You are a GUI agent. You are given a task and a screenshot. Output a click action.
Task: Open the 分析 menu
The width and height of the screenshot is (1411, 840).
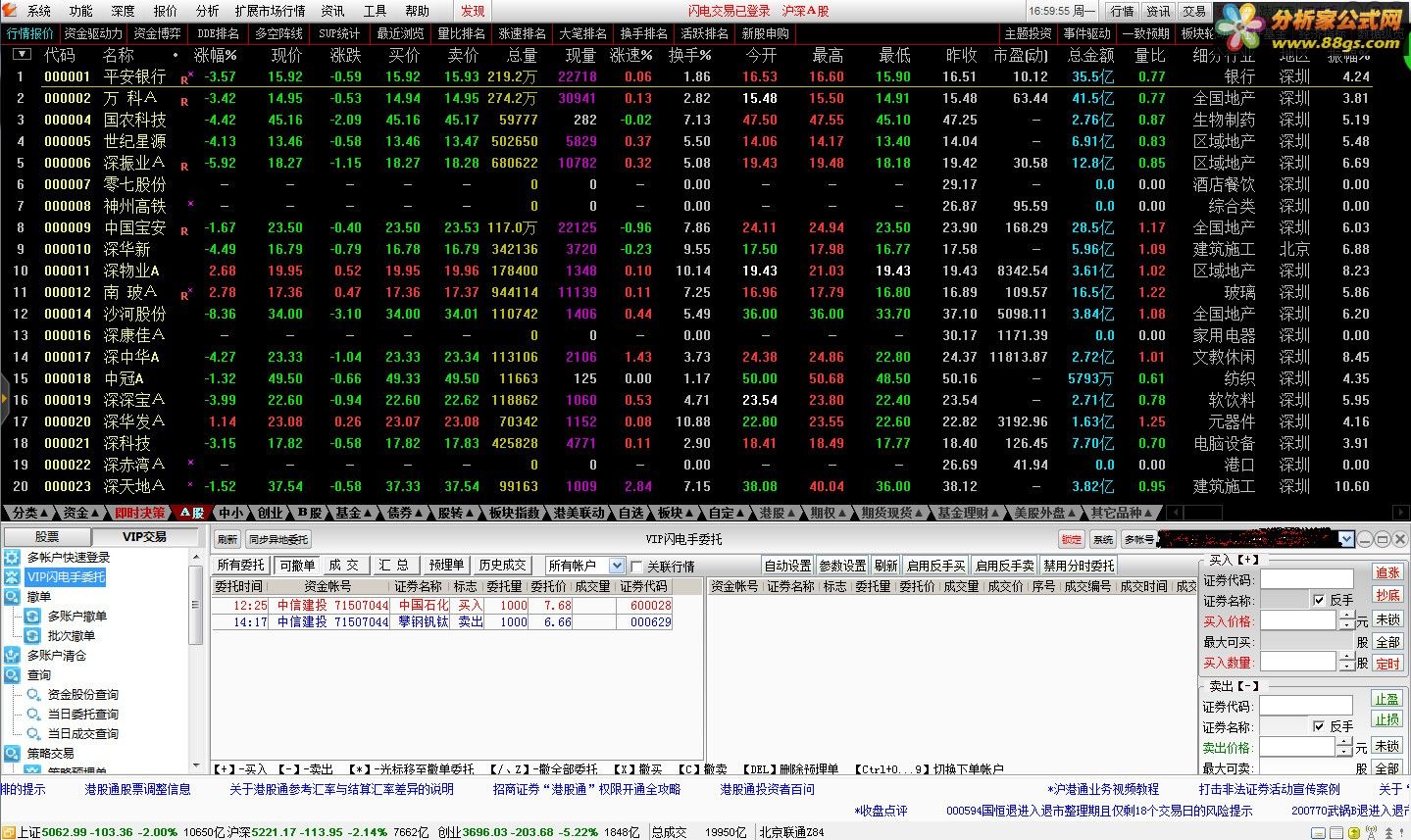(x=208, y=11)
